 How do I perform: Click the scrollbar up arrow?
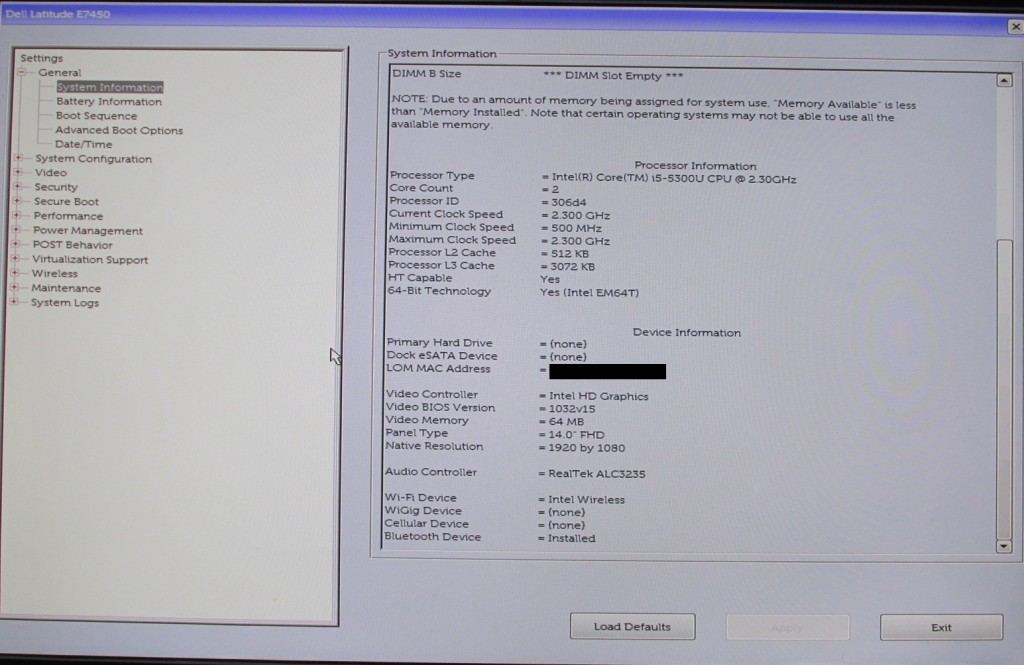(1004, 80)
